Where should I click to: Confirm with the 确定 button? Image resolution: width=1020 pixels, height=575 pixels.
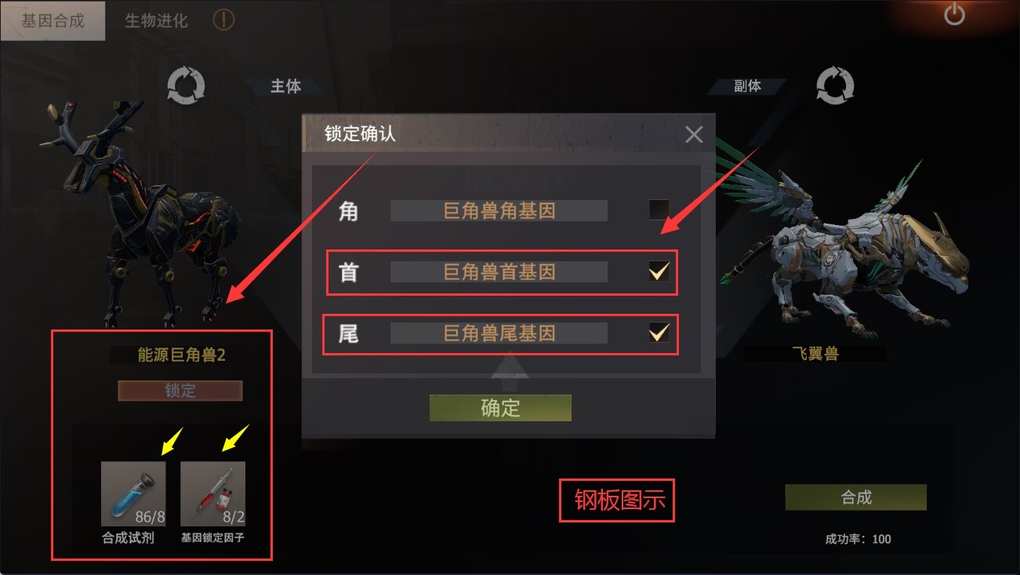pos(500,408)
